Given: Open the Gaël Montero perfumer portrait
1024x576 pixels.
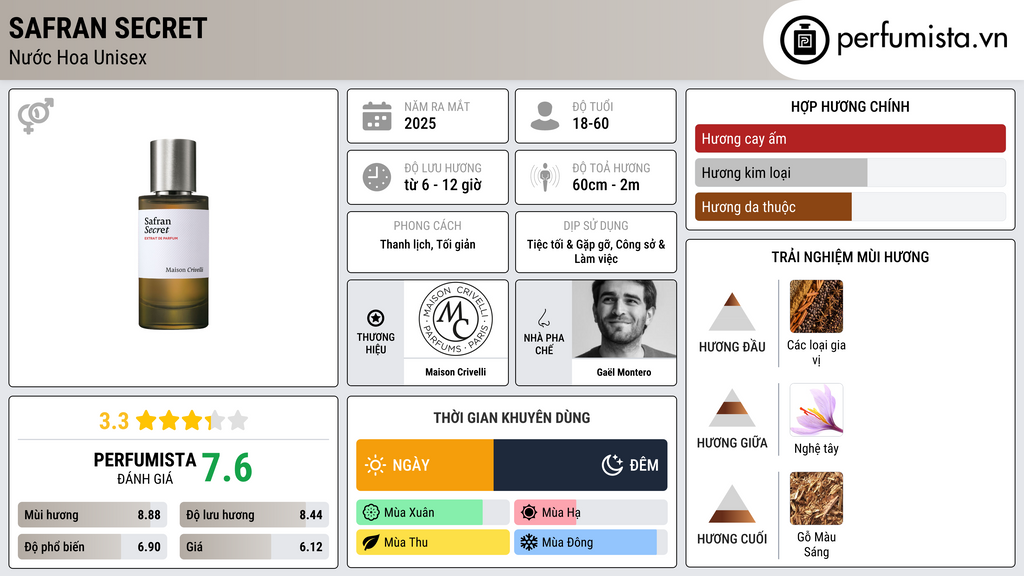Looking at the screenshot, I should tap(624, 319).
